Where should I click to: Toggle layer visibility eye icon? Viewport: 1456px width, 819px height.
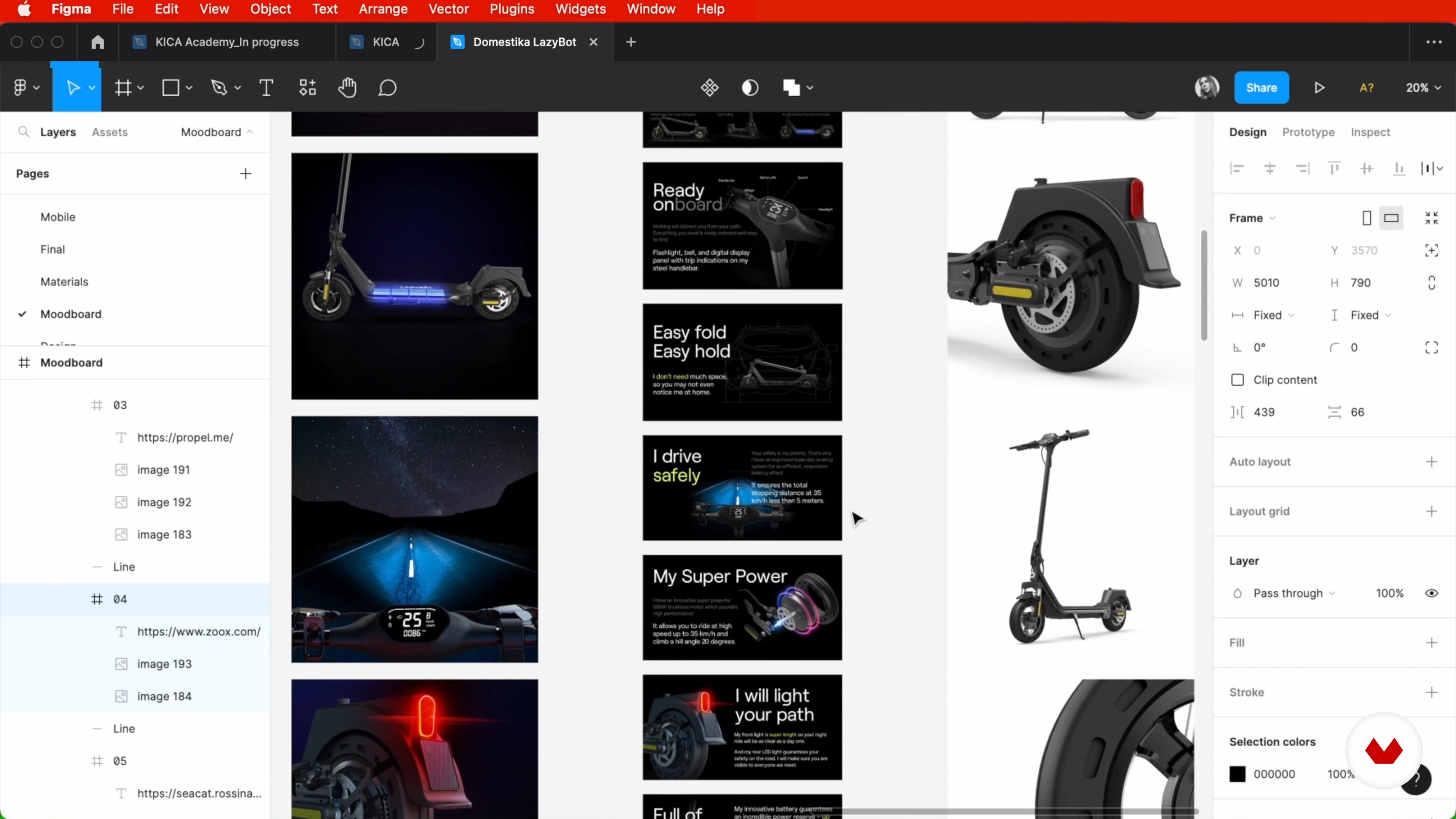[1431, 593]
